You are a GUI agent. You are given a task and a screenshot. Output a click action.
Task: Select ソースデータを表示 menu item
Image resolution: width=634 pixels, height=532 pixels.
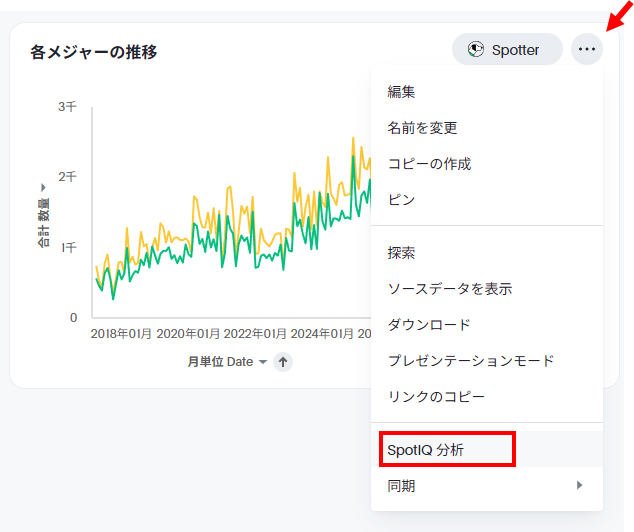pos(450,289)
